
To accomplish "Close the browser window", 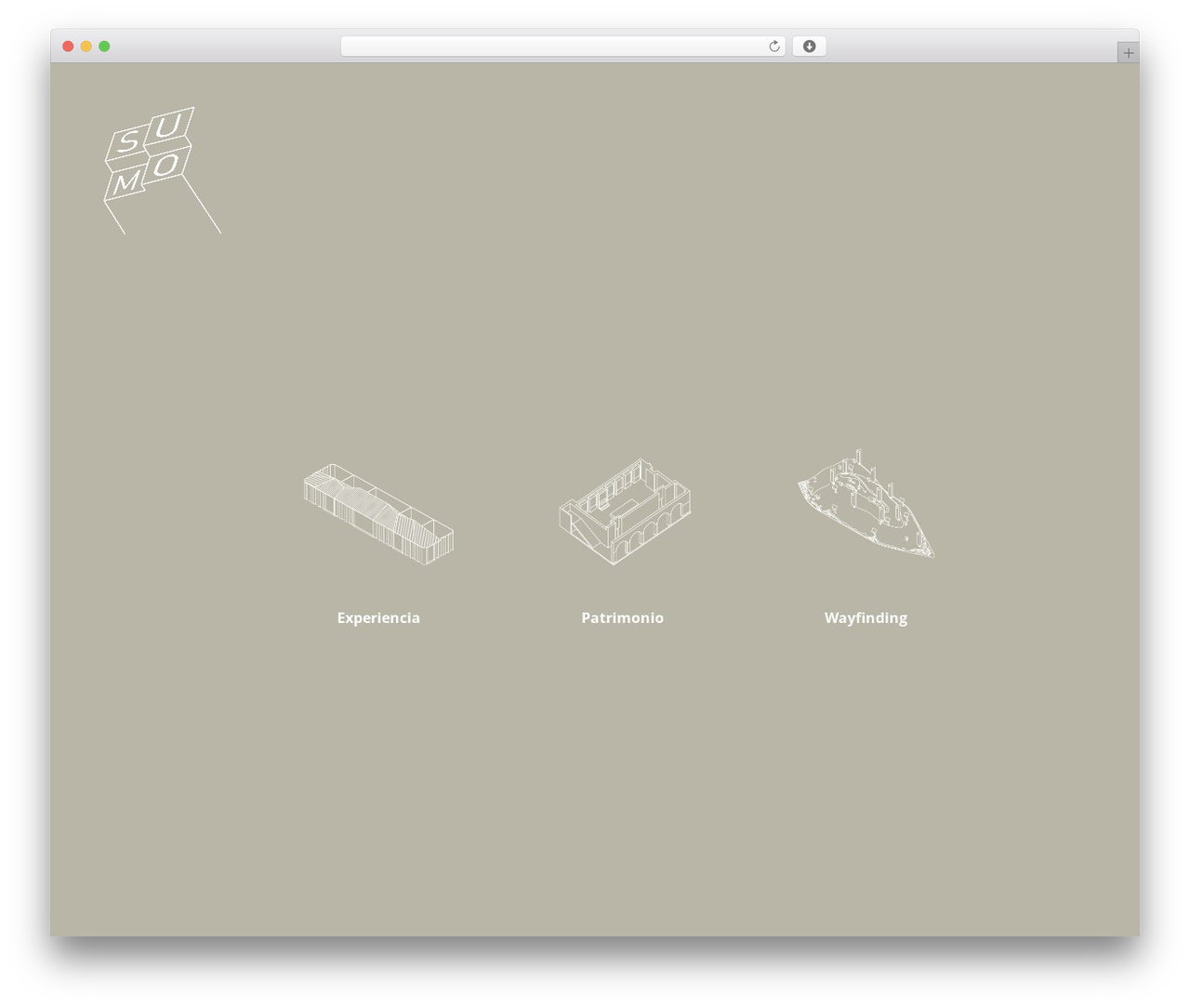I will (x=68, y=46).
